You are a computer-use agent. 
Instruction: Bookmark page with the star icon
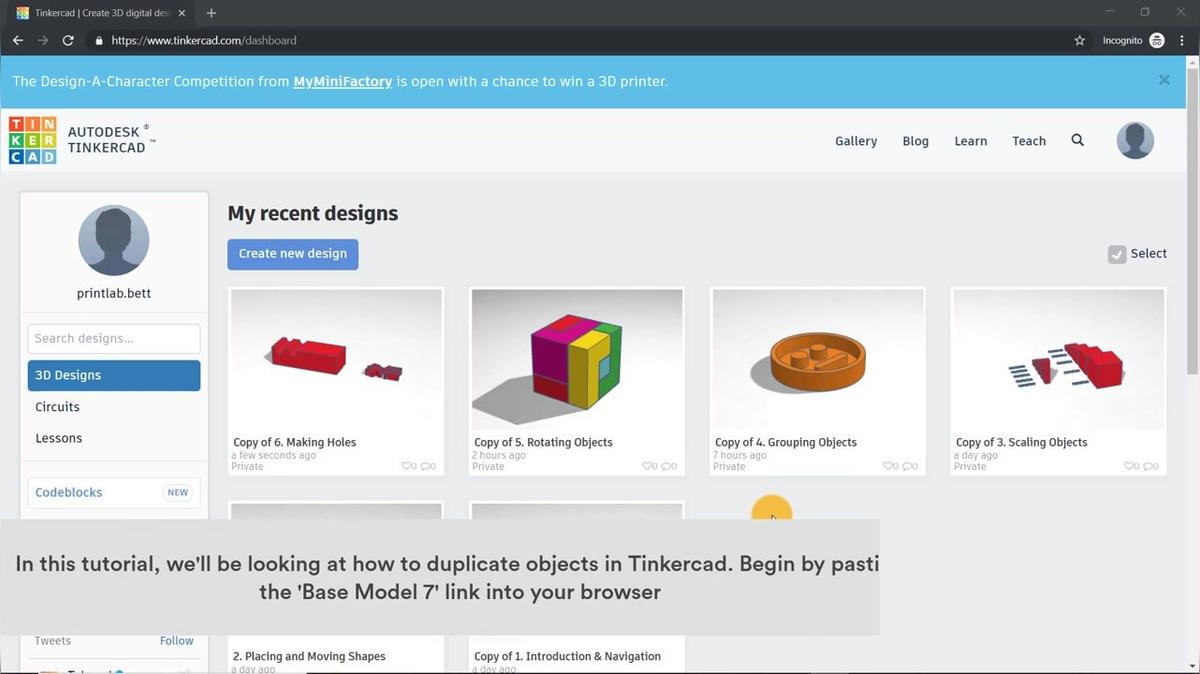tap(1079, 41)
